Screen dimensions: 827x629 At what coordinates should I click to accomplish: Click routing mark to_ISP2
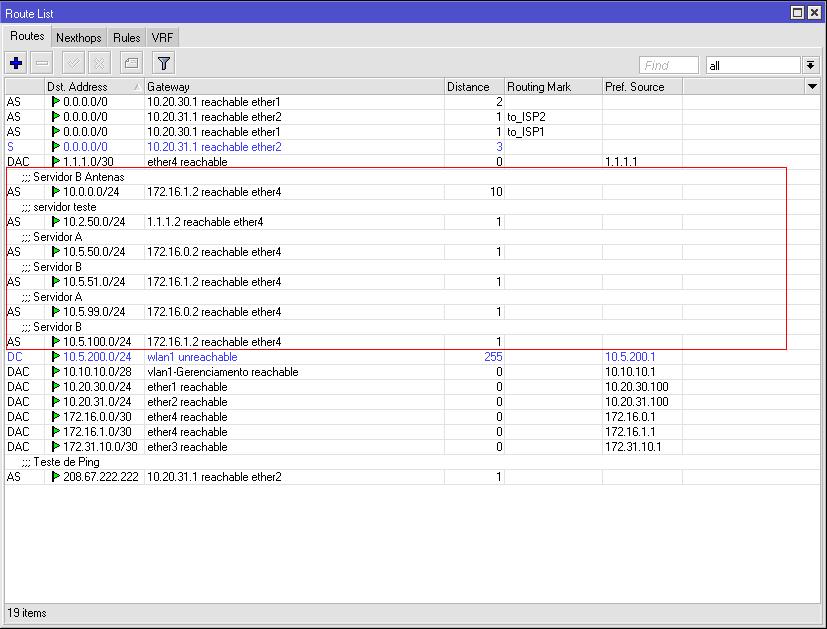(526, 117)
